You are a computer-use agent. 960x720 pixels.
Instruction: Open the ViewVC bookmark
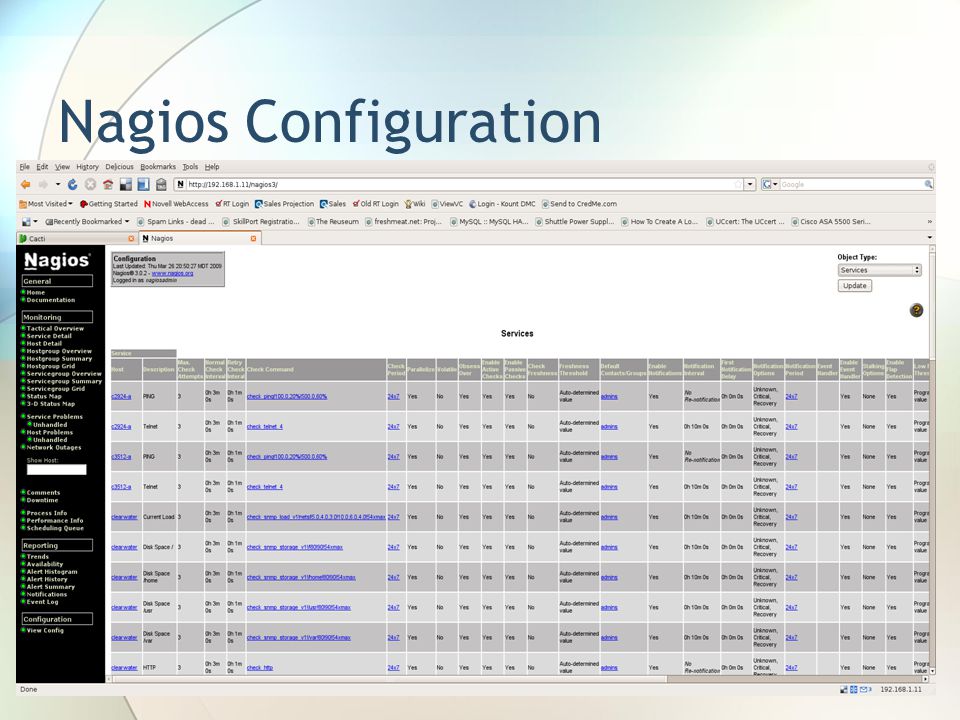point(447,204)
